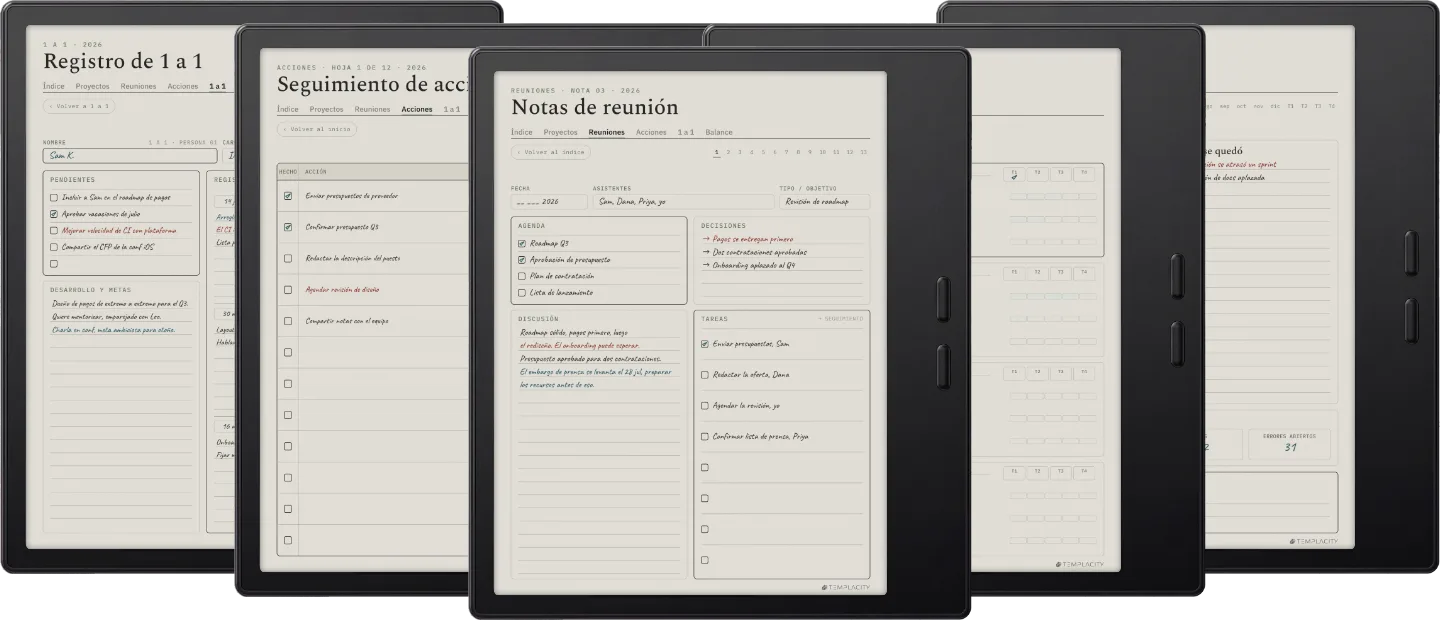
Task: Click 'Volver al índice' button on meeting notes
Action: [x=551, y=152]
